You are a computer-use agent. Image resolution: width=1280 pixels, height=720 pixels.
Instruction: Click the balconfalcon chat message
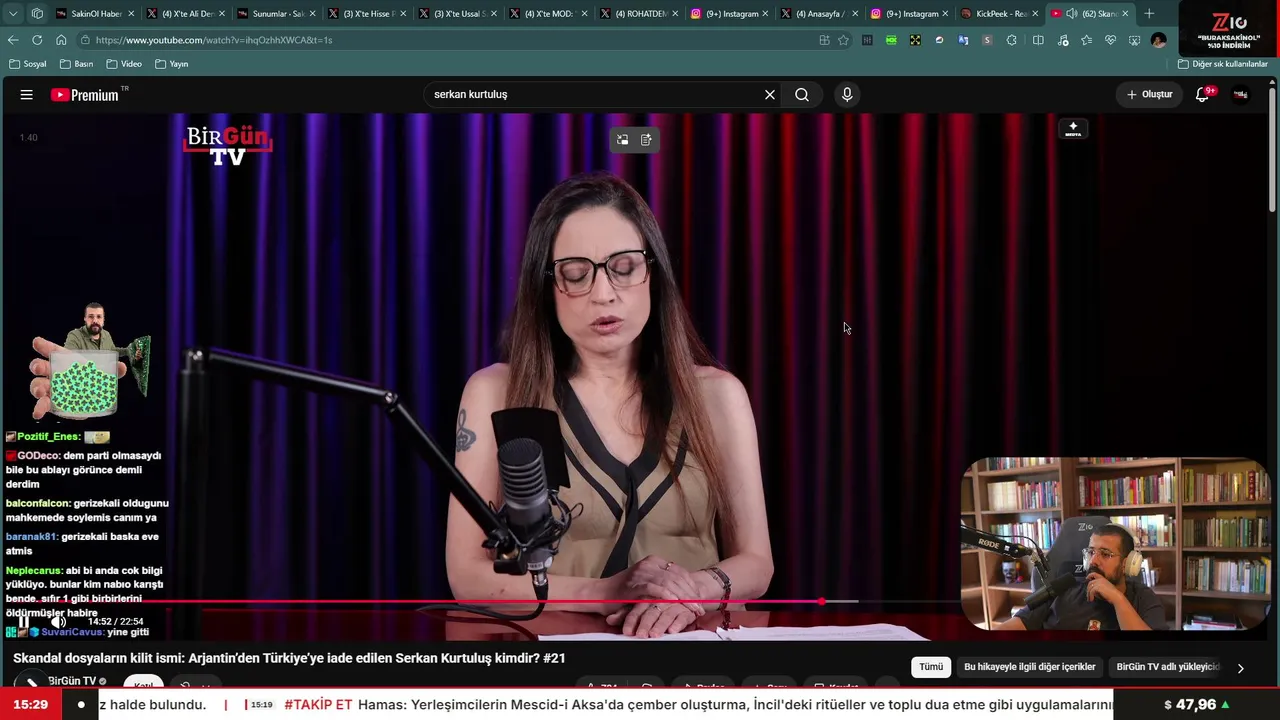[87, 510]
